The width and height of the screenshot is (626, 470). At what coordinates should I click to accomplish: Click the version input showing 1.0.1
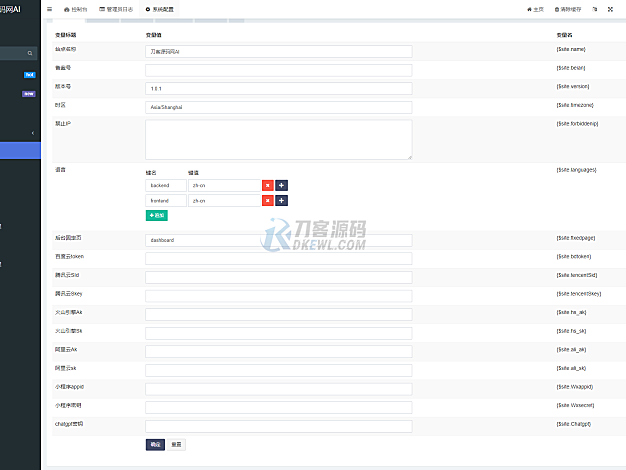tap(279, 89)
